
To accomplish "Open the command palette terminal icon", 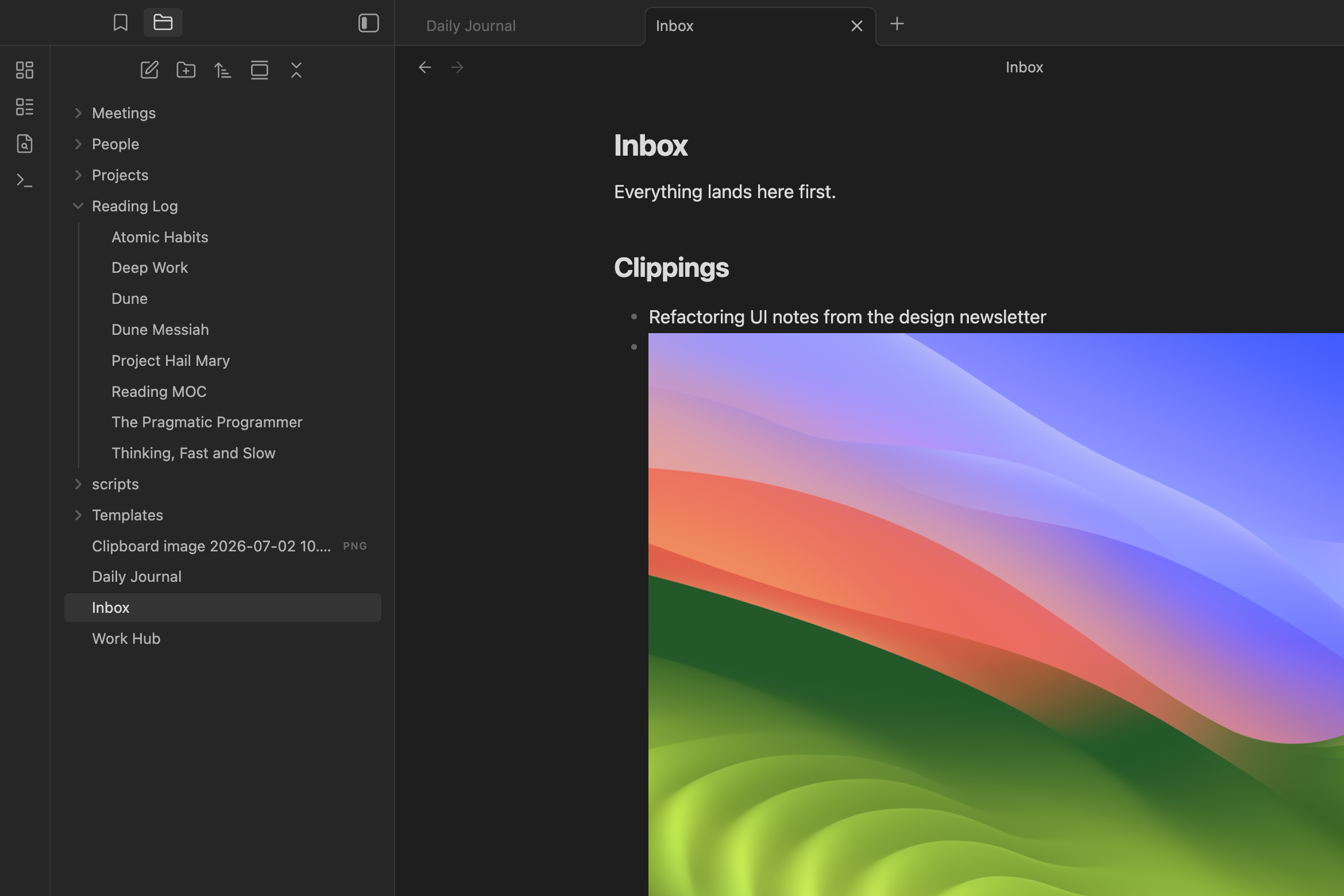I will click(25, 180).
